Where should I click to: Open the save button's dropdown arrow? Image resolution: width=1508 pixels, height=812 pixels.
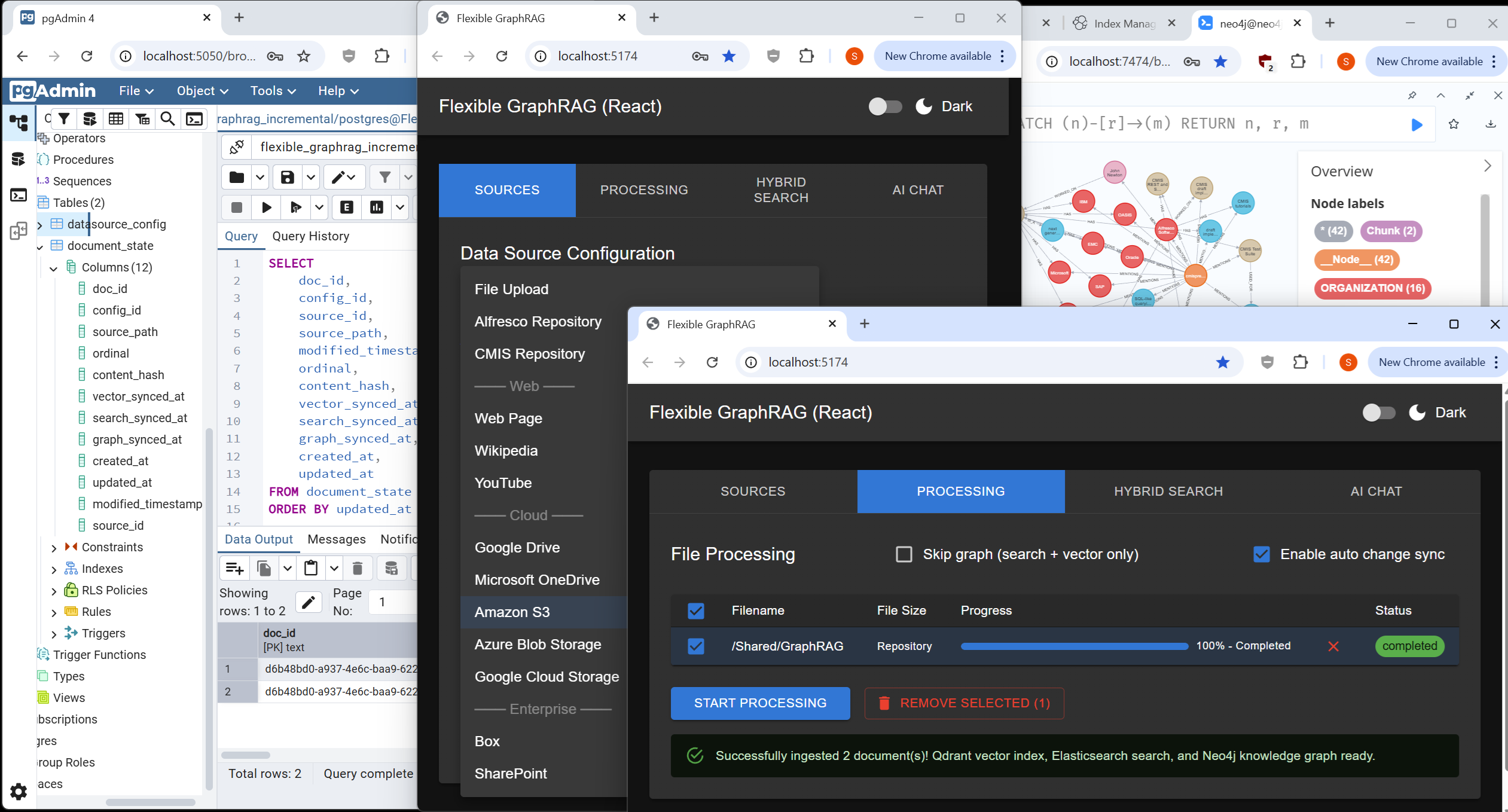pos(310,177)
